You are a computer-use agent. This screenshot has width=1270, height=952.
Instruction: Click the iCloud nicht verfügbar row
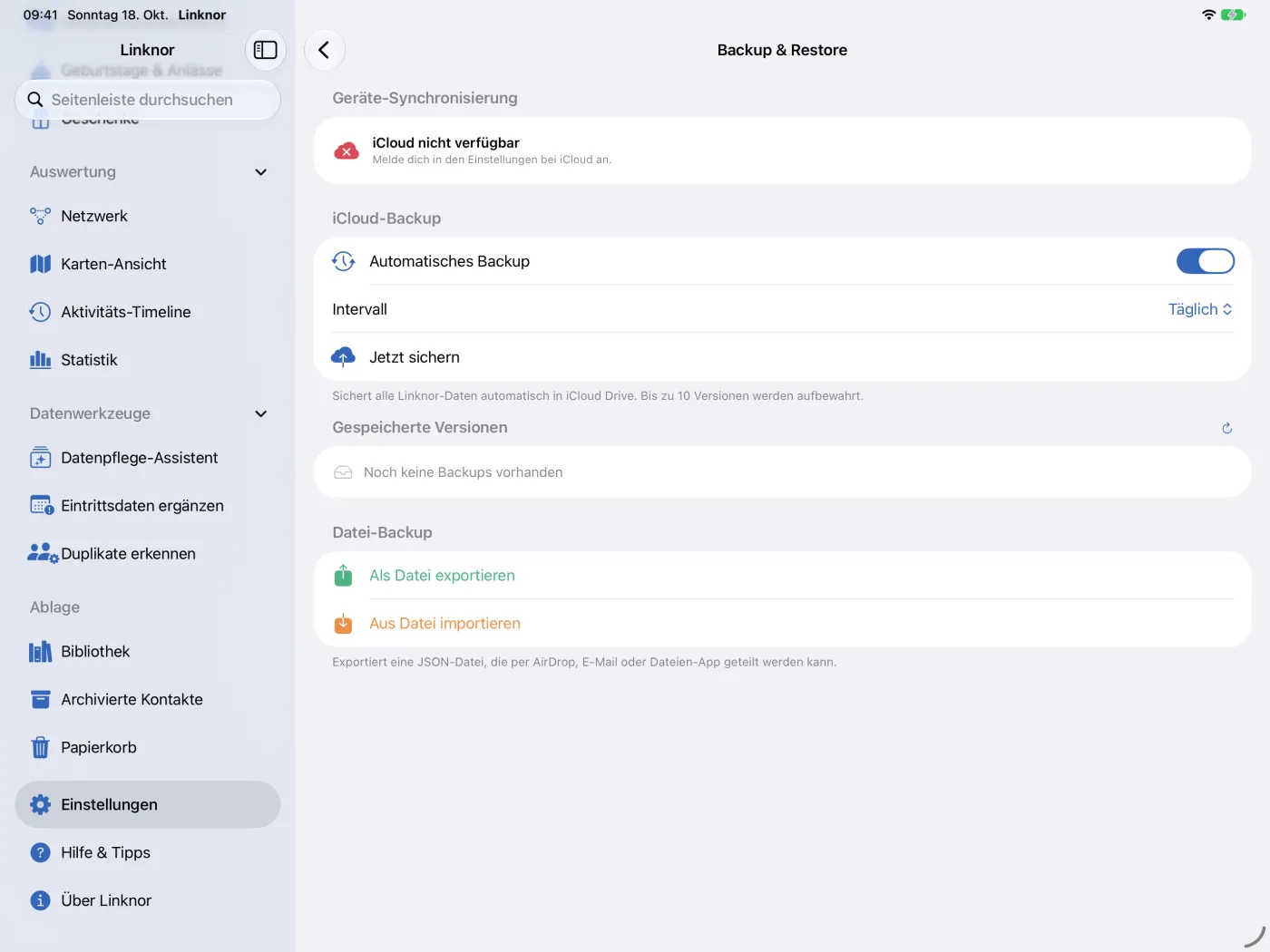coord(783,151)
